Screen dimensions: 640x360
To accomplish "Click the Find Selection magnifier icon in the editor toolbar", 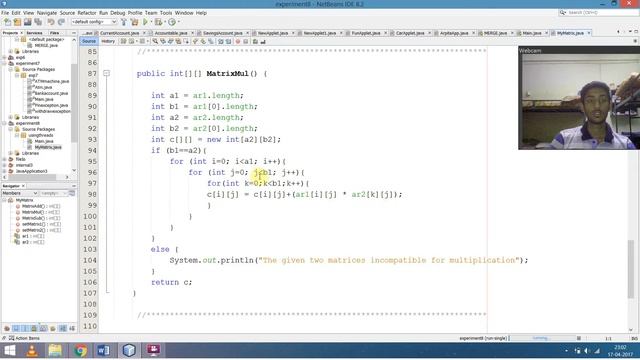I will pos(155,41).
